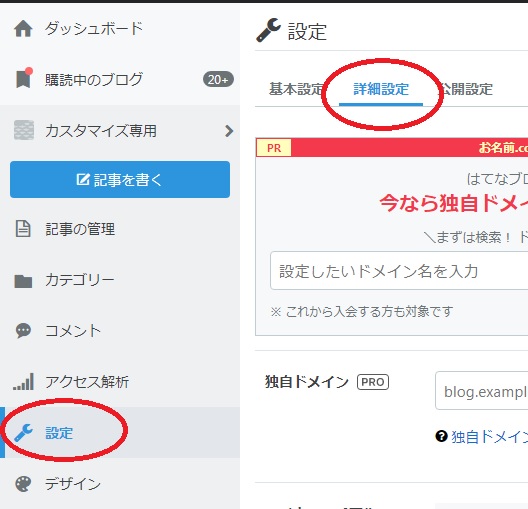Click the アクセス解析 bar chart icon

23,381
